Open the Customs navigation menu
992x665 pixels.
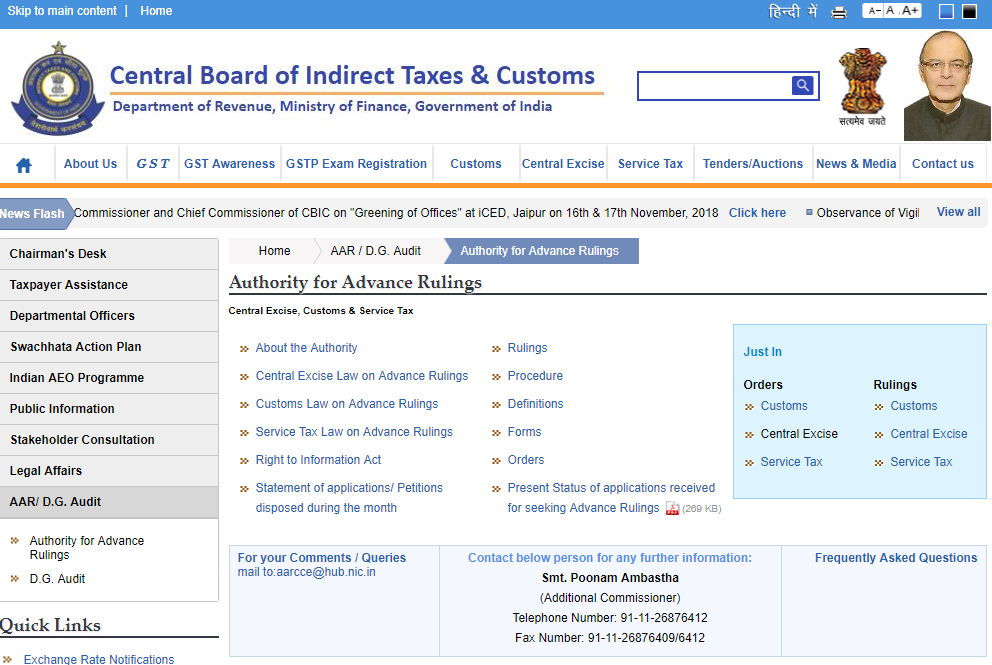click(476, 164)
